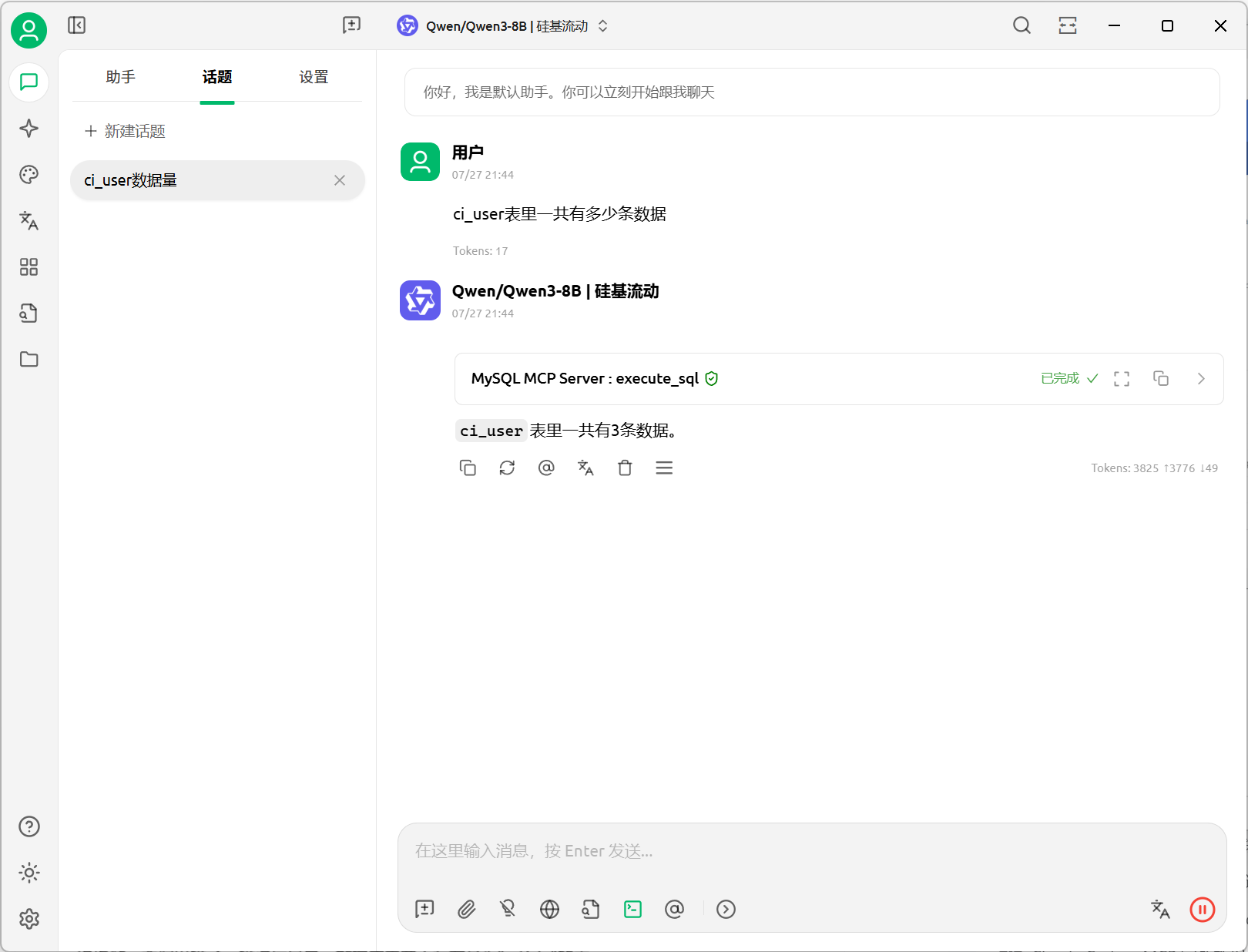This screenshot has height=952, width=1248.
Task: Open the painting palette sidebar icon
Action: (x=29, y=175)
